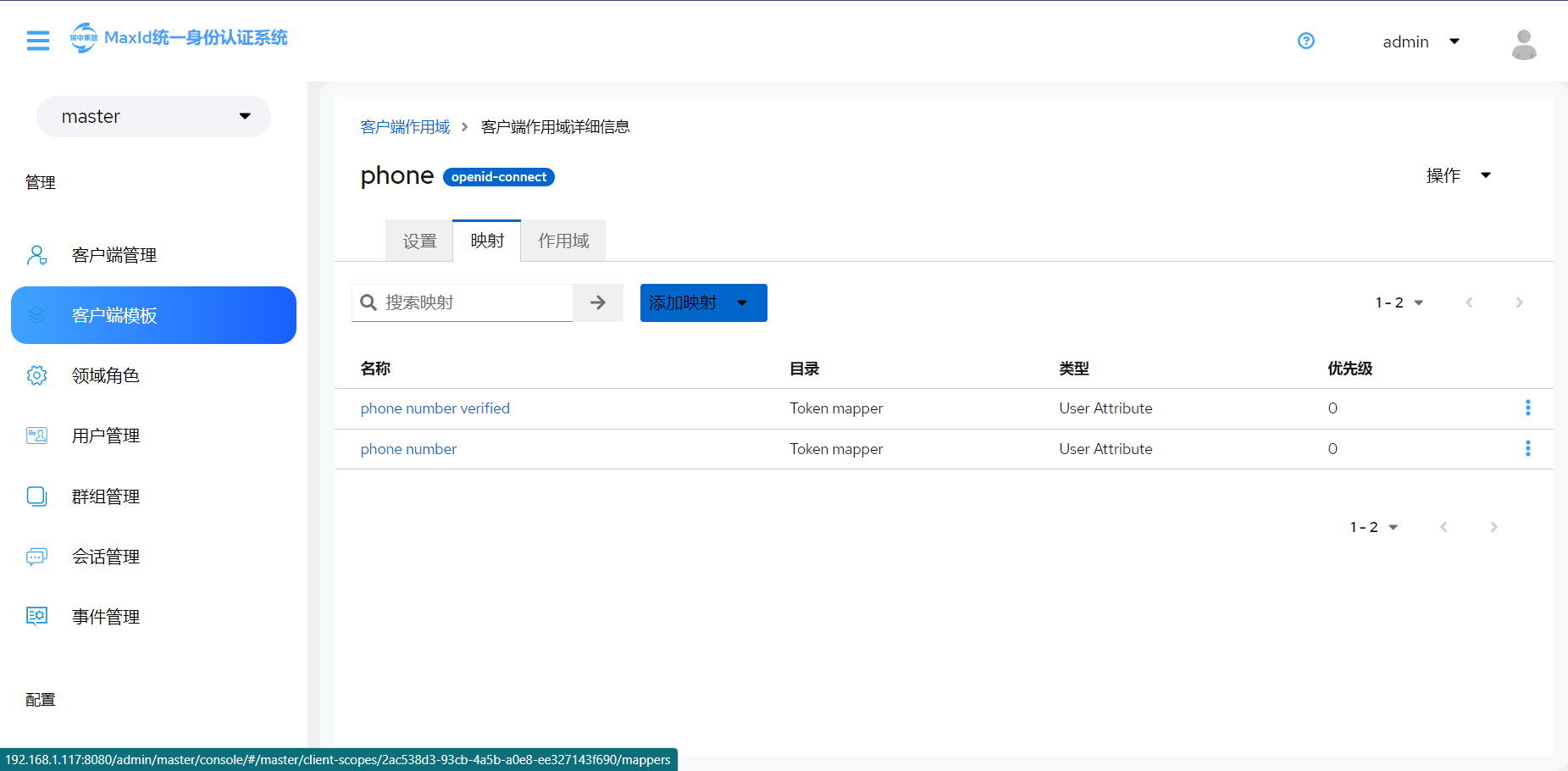Click the 目录 column header

[805, 369]
